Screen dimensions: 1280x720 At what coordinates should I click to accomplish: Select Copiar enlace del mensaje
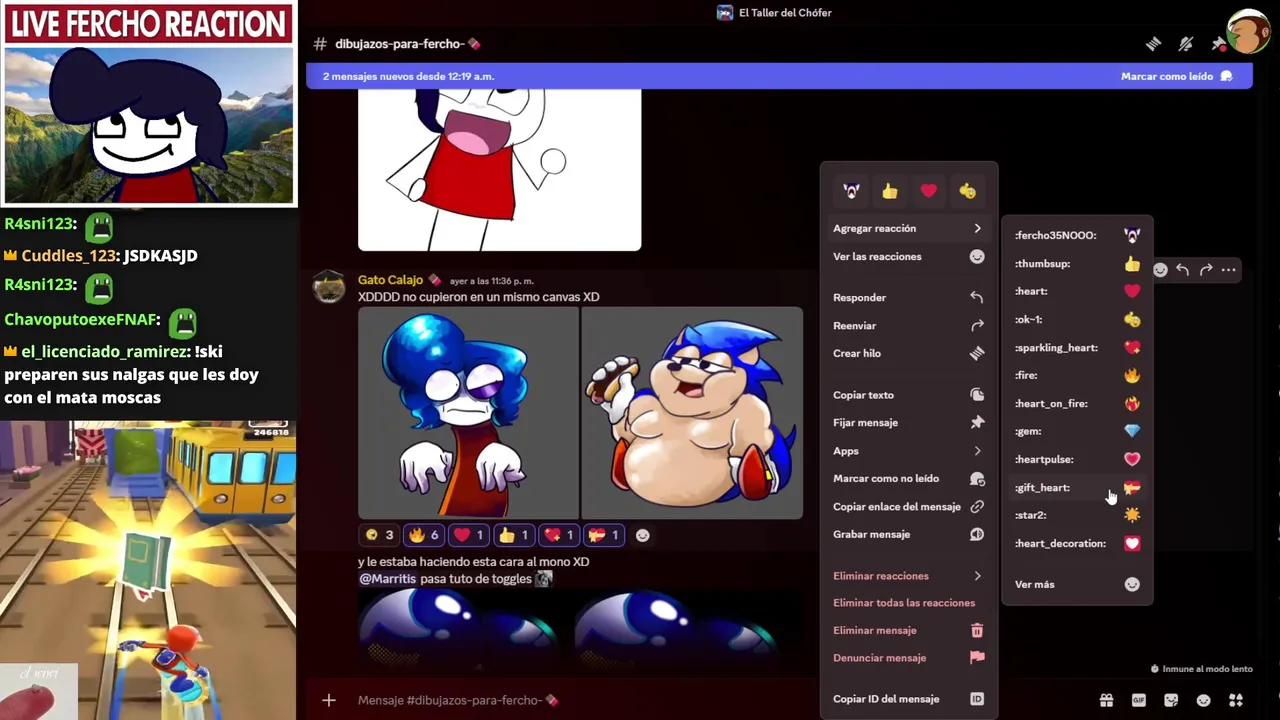tap(908, 507)
